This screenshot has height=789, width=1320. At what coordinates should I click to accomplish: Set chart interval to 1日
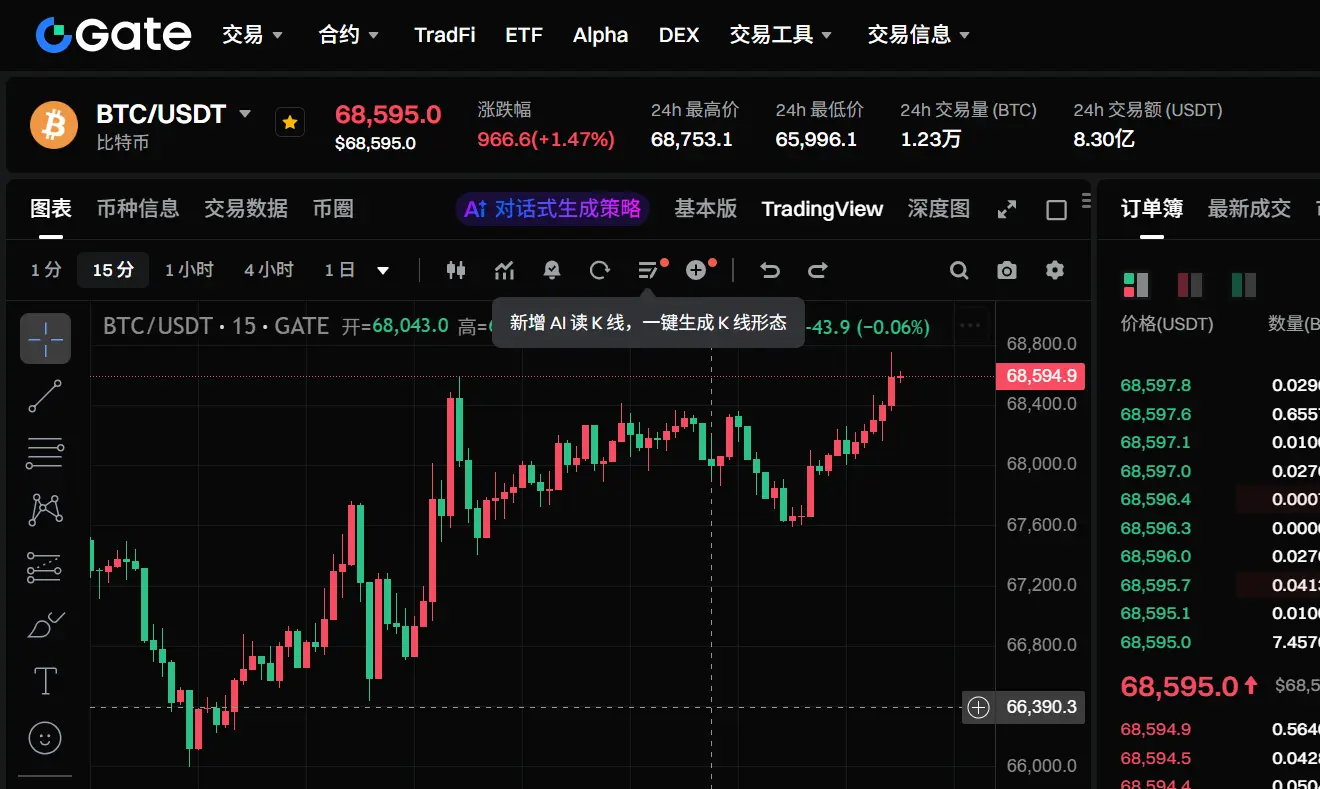pos(340,270)
